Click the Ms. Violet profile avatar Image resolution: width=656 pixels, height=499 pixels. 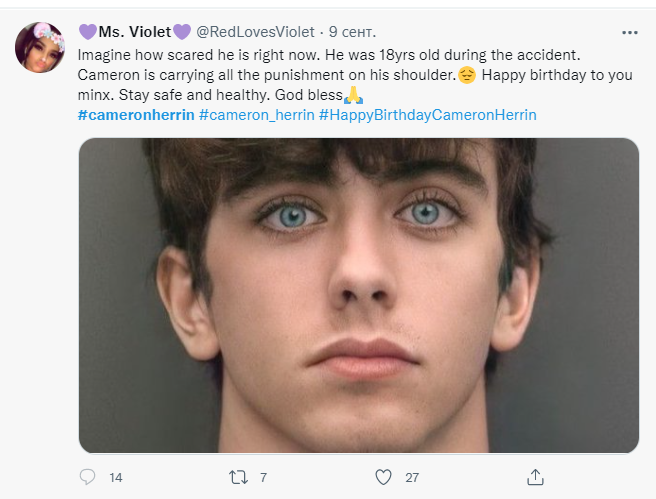pos(41,47)
